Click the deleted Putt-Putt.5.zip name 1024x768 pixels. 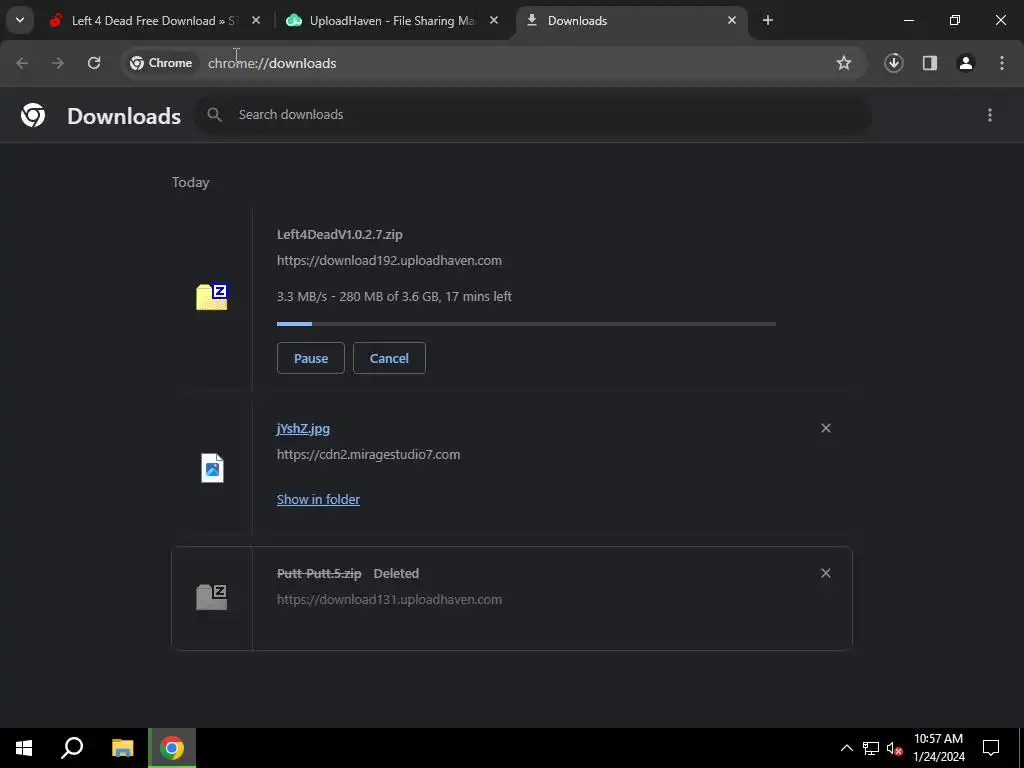[x=319, y=574]
